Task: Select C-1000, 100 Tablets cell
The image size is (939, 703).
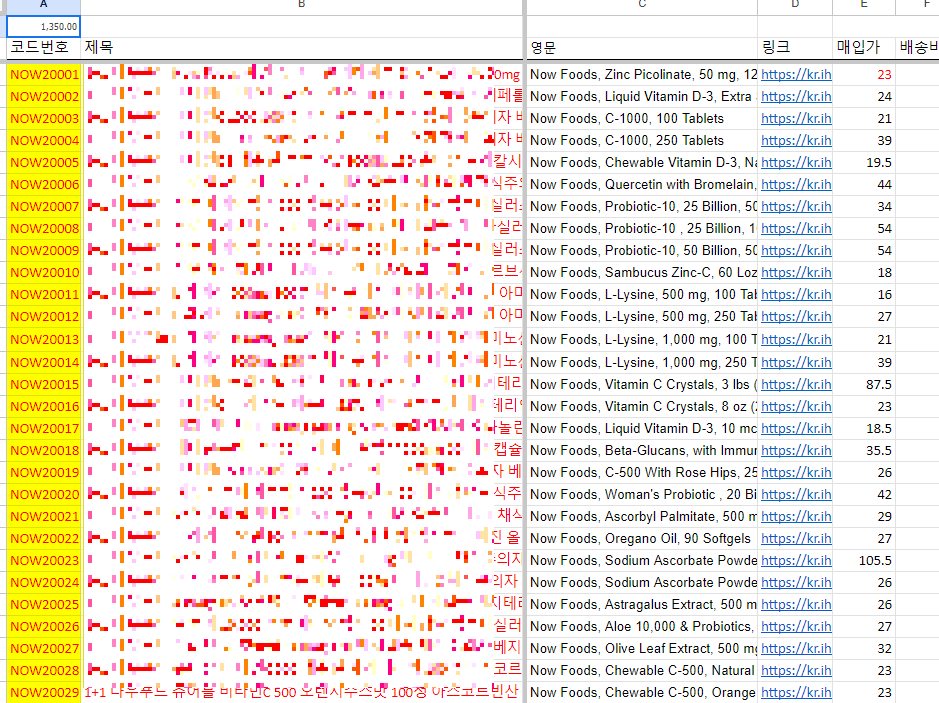Action: pyautogui.click(x=642, y=119)
